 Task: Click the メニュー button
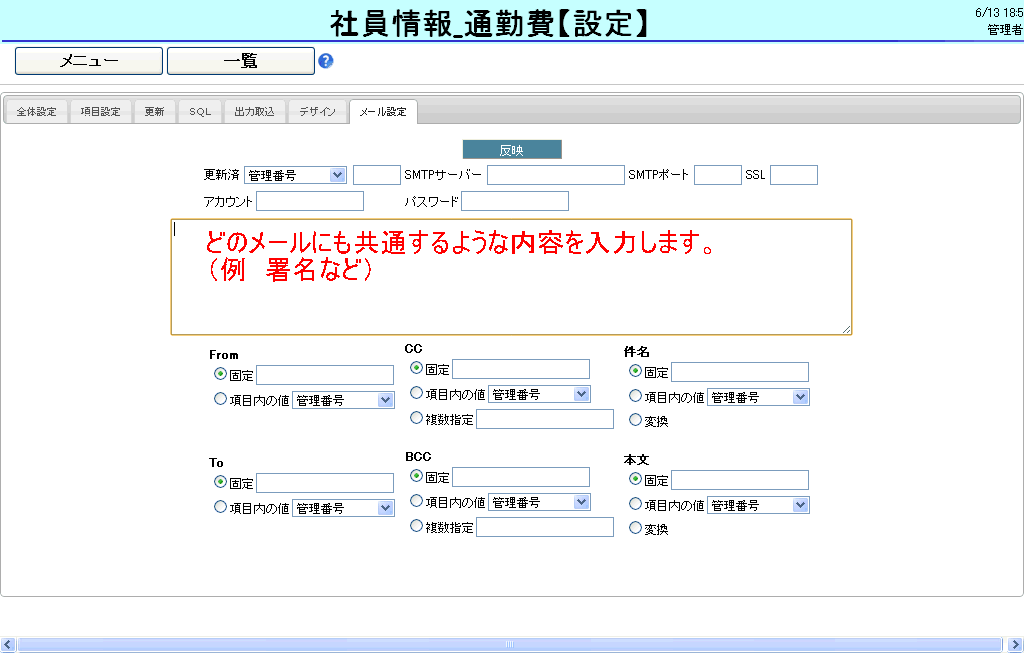click(89, 61)
